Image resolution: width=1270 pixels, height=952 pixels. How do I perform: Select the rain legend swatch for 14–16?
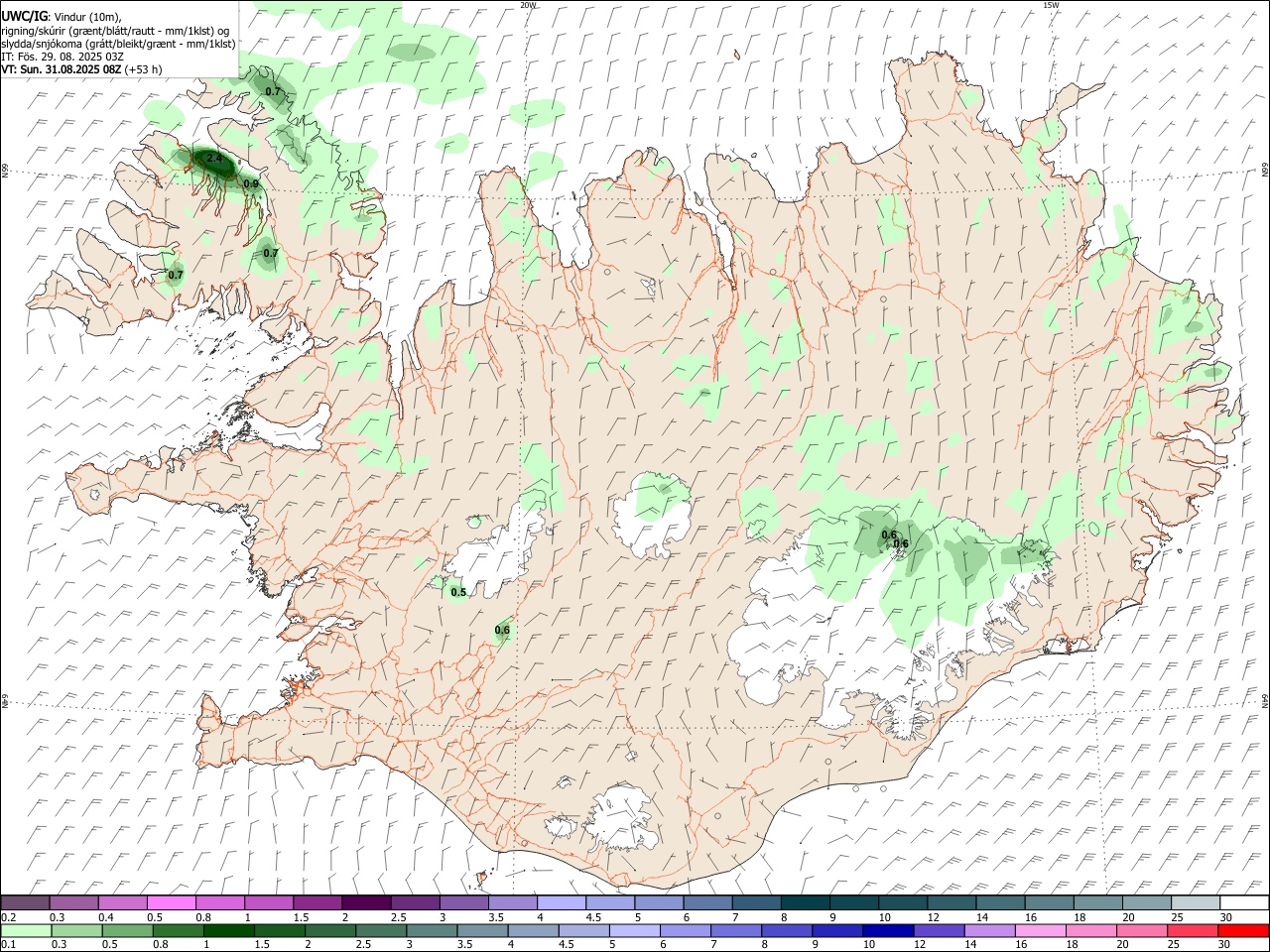point(988,930)
